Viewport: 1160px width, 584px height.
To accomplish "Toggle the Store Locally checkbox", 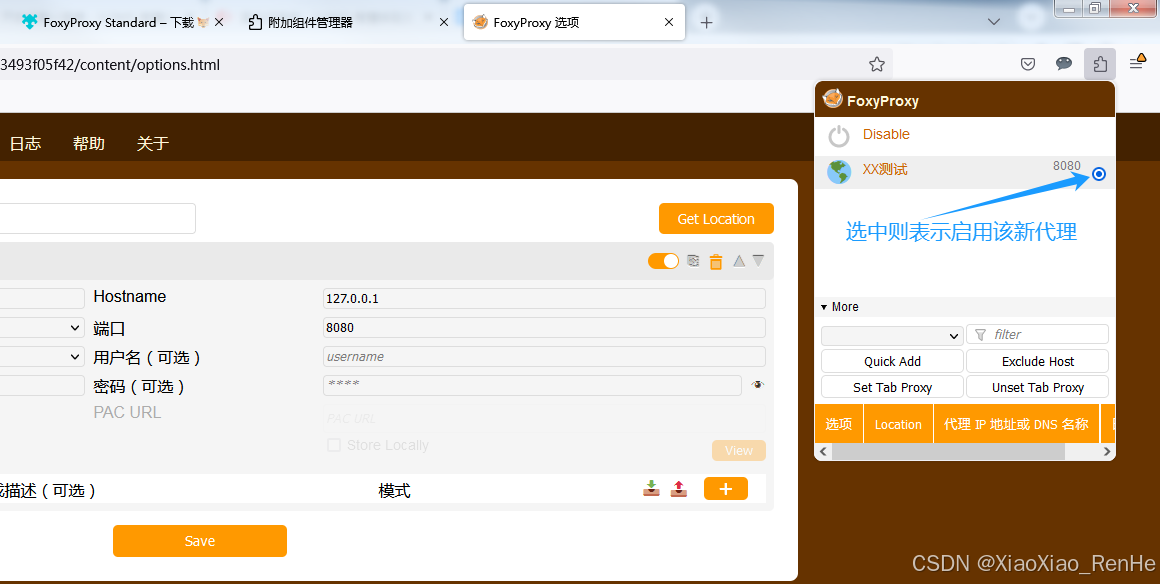I will 334,445.
